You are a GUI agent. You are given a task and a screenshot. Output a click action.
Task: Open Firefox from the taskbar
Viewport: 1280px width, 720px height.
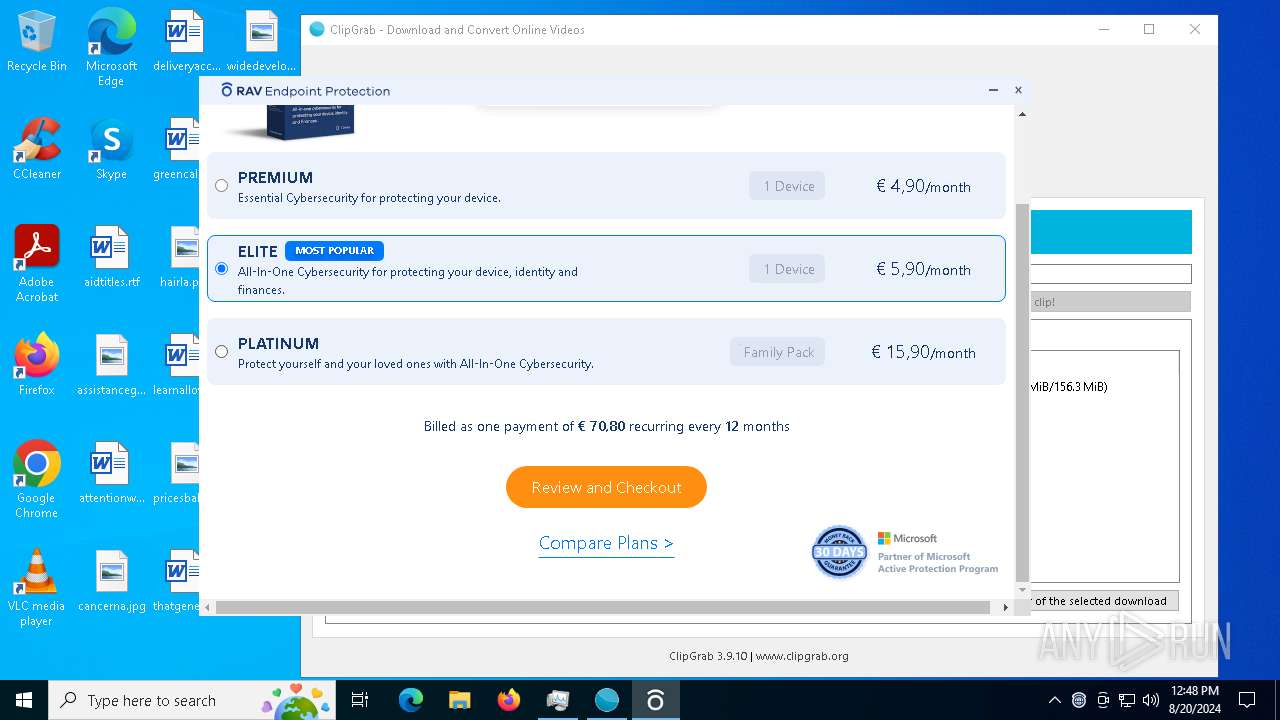[x=508, y=700]
